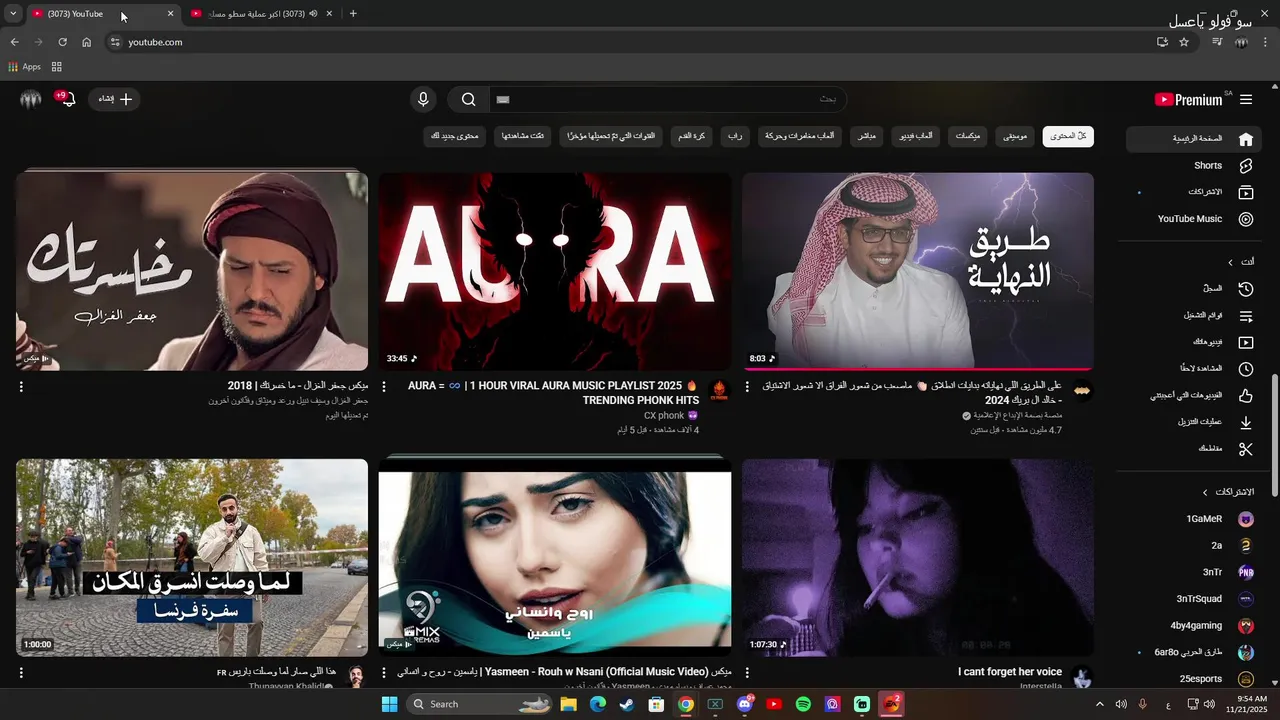Open more options for Yasmeen mix
The image size is (1280, 720).
pyautogui.click(x=384, y=673)
